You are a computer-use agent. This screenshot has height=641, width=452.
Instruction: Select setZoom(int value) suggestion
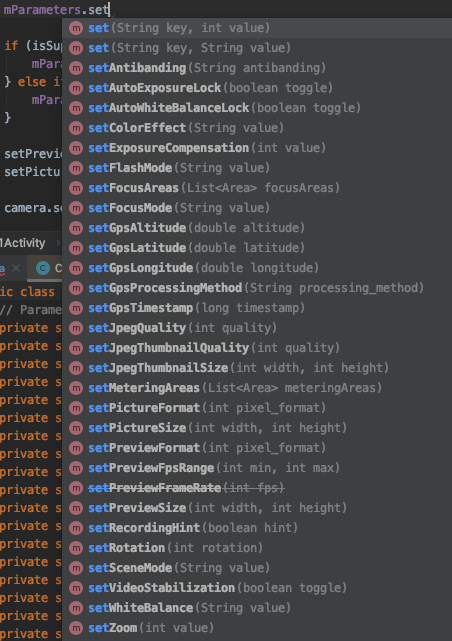(x=257, y=629)
